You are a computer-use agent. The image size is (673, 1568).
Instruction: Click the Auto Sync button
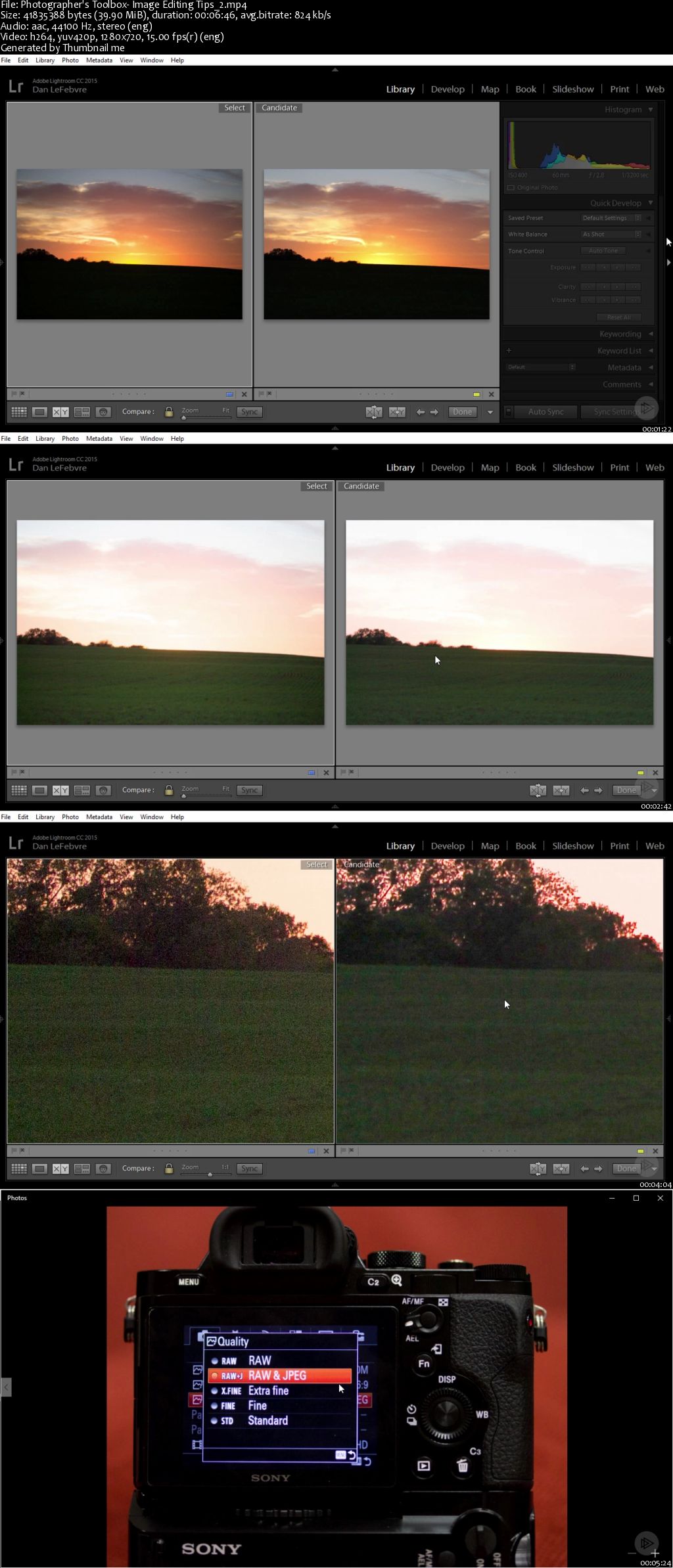tap(545, 412)
